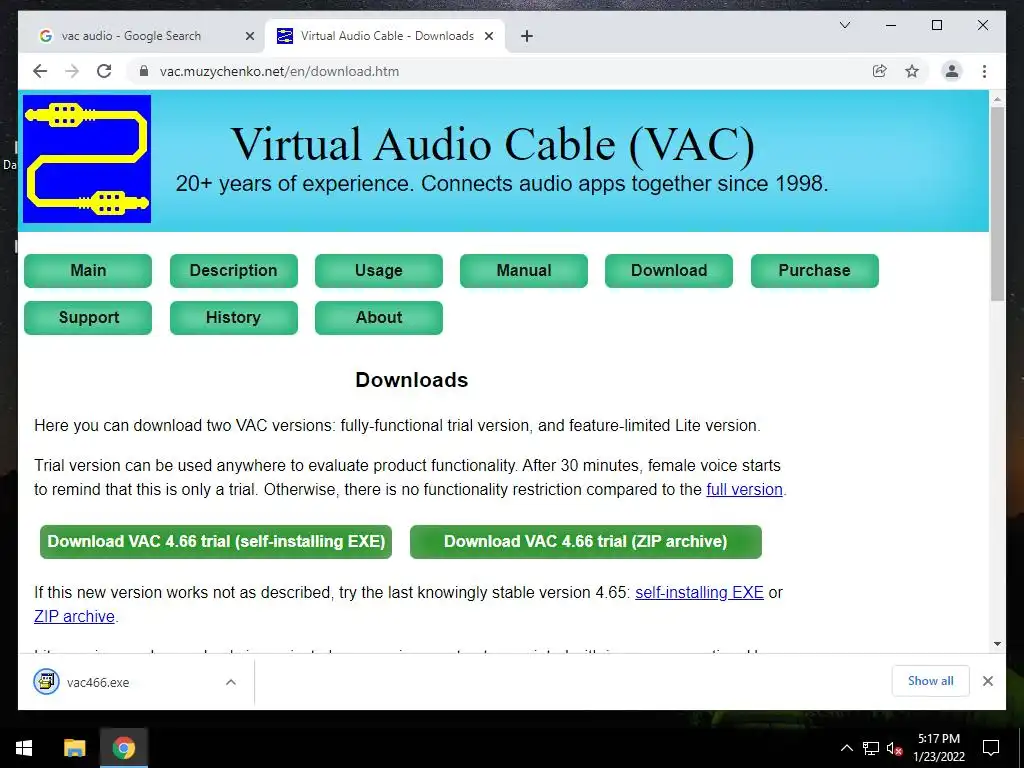Close the downloads bar
1024x768 pixels.
tap(988, 681)
